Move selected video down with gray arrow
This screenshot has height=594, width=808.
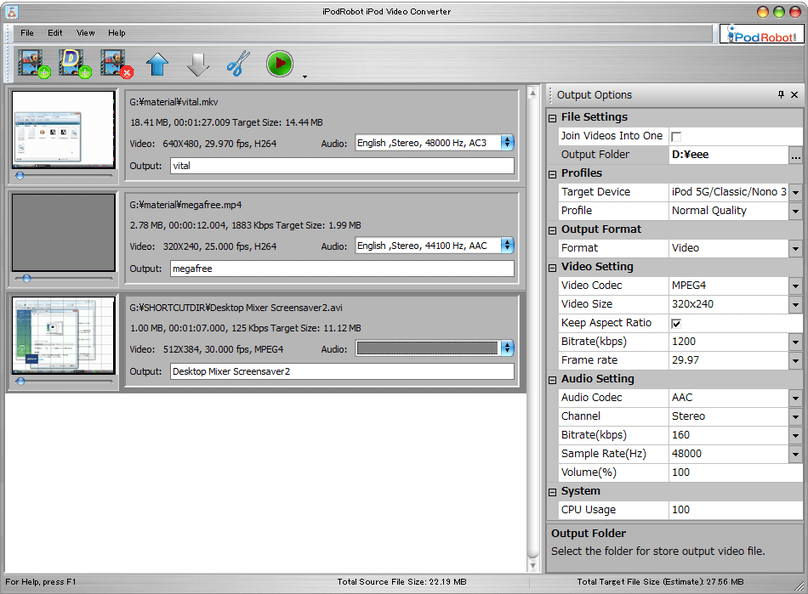(198, 64)
